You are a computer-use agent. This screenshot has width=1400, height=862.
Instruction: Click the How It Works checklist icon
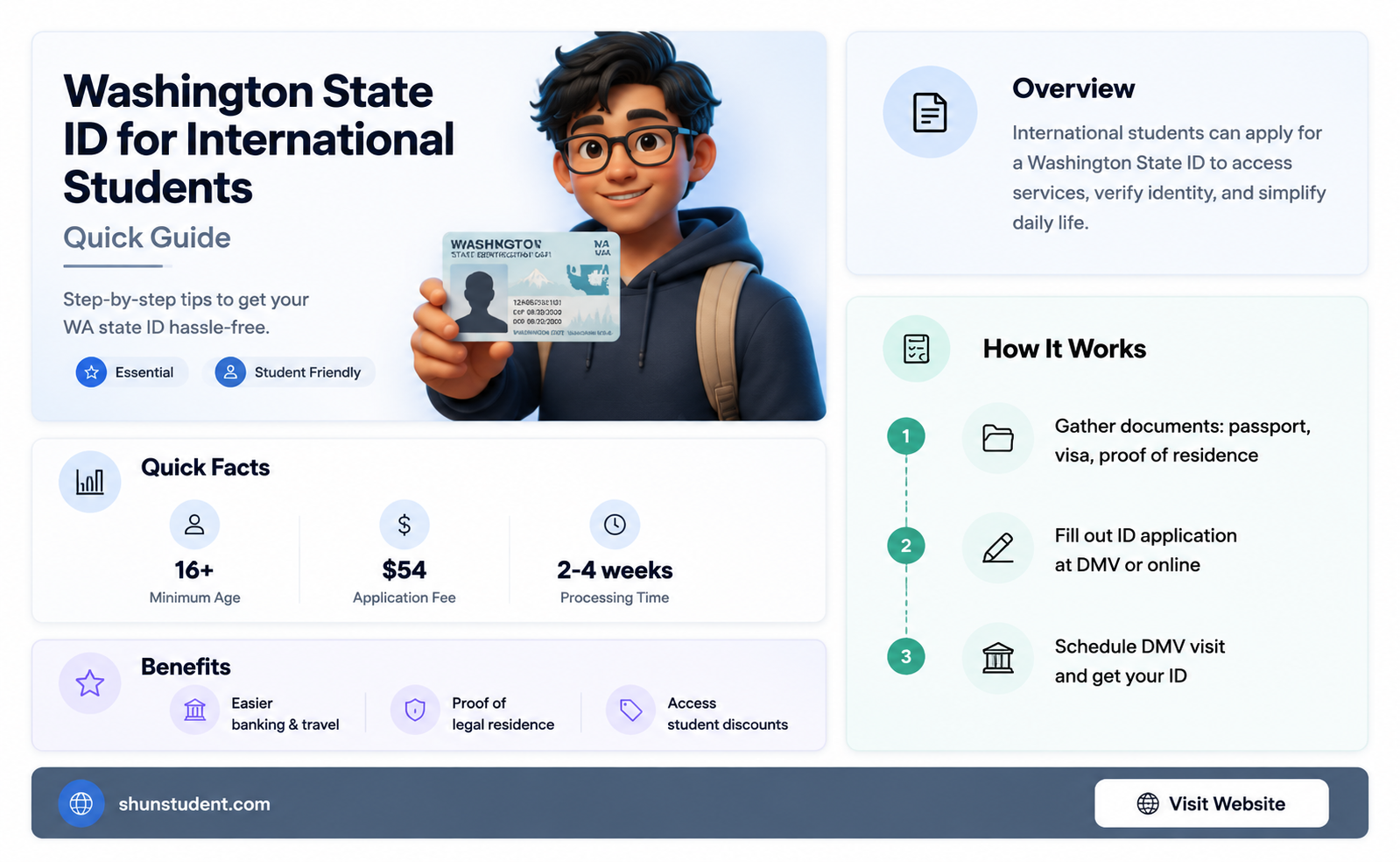click(x=916, y=349)
